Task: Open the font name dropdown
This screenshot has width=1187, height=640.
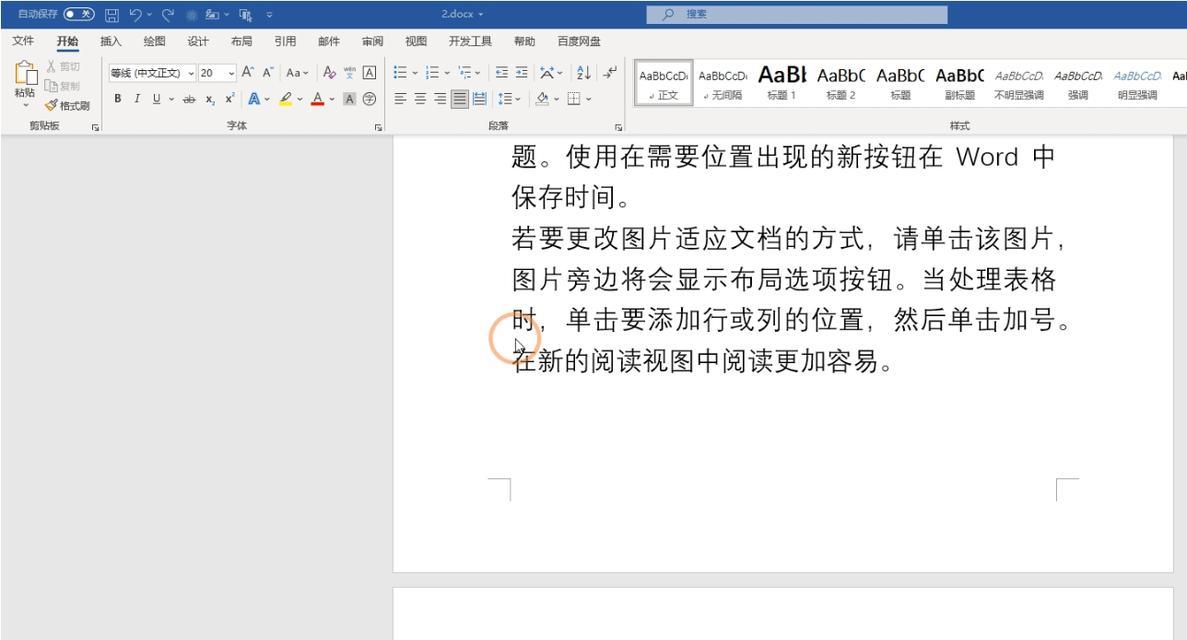Action: [192, 73]
